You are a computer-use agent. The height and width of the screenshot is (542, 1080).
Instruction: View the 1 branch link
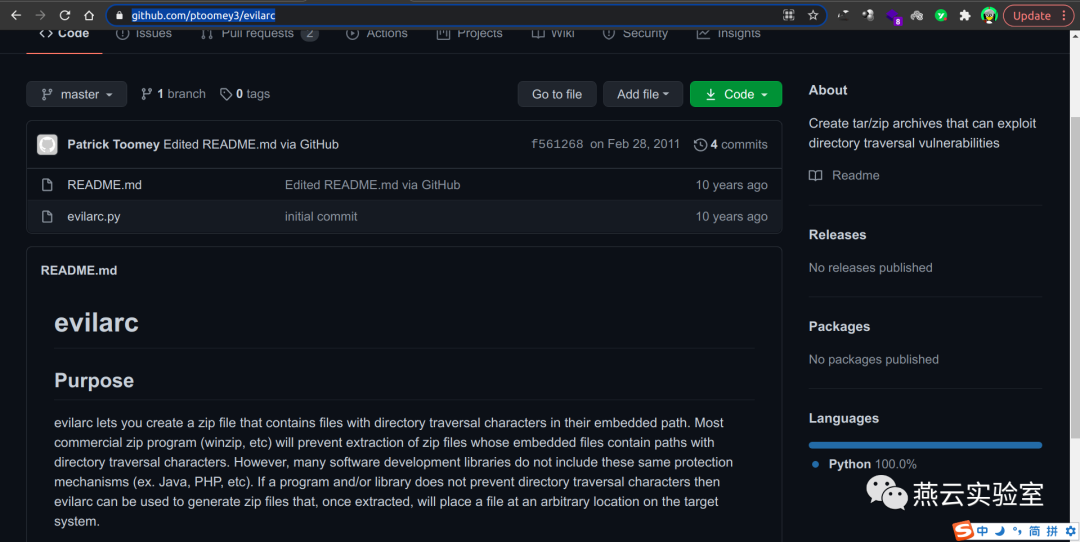click(x=173, y=94)
